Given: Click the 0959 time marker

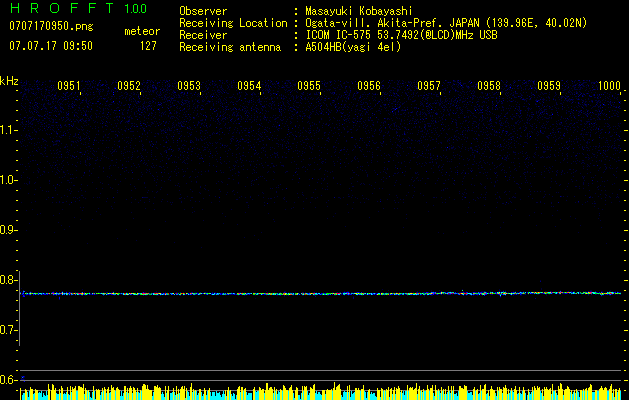Looking at the screenshot, I should click(x=549, y=86).
